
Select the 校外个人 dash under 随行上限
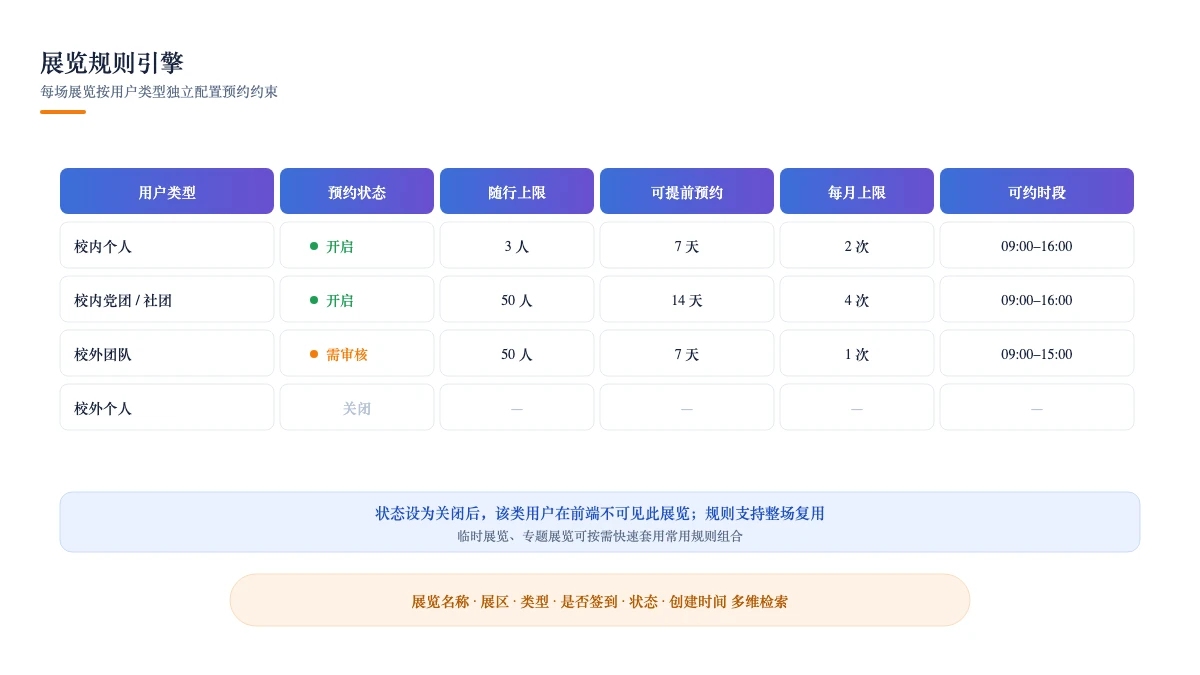coord(517,407)
